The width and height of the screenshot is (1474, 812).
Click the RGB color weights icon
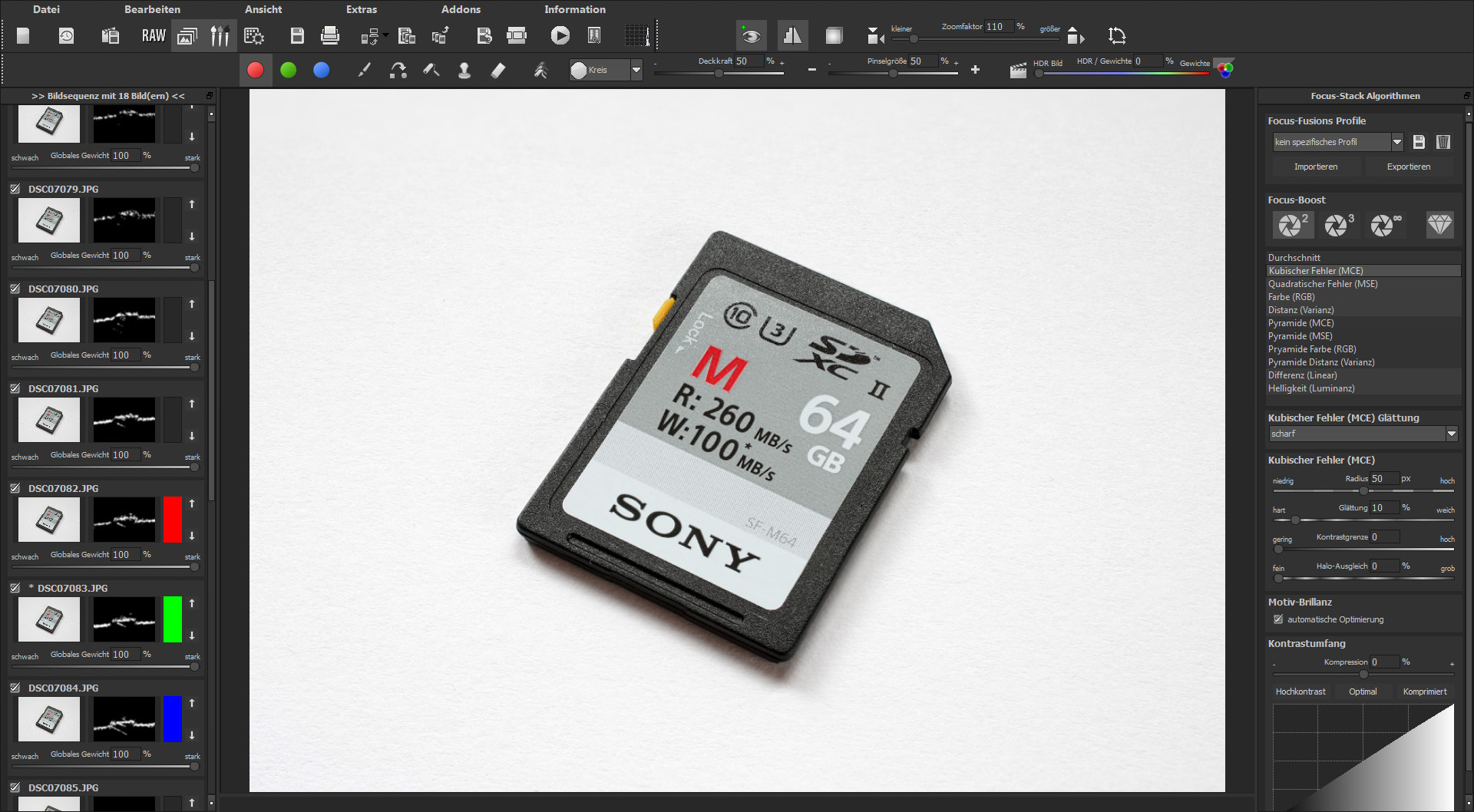pyautogui.click(x=1224, y=69)
